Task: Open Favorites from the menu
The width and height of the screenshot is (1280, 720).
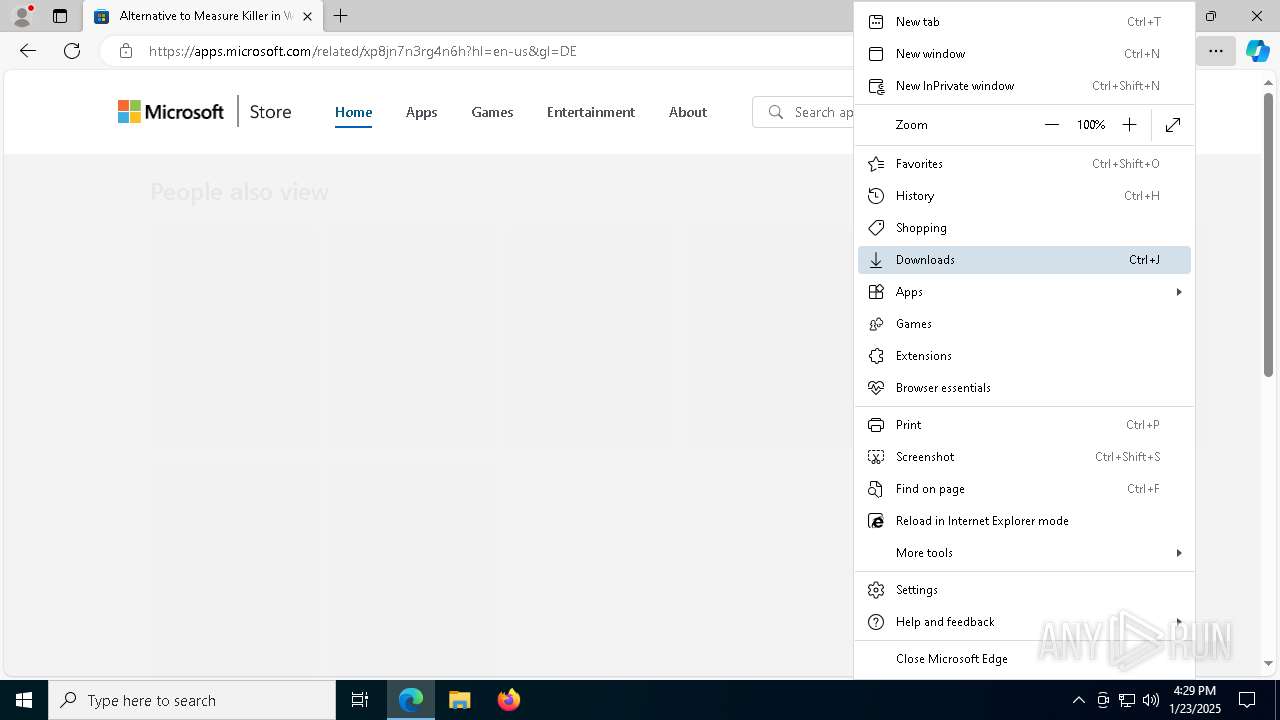Action: [x=1024, y=163]
